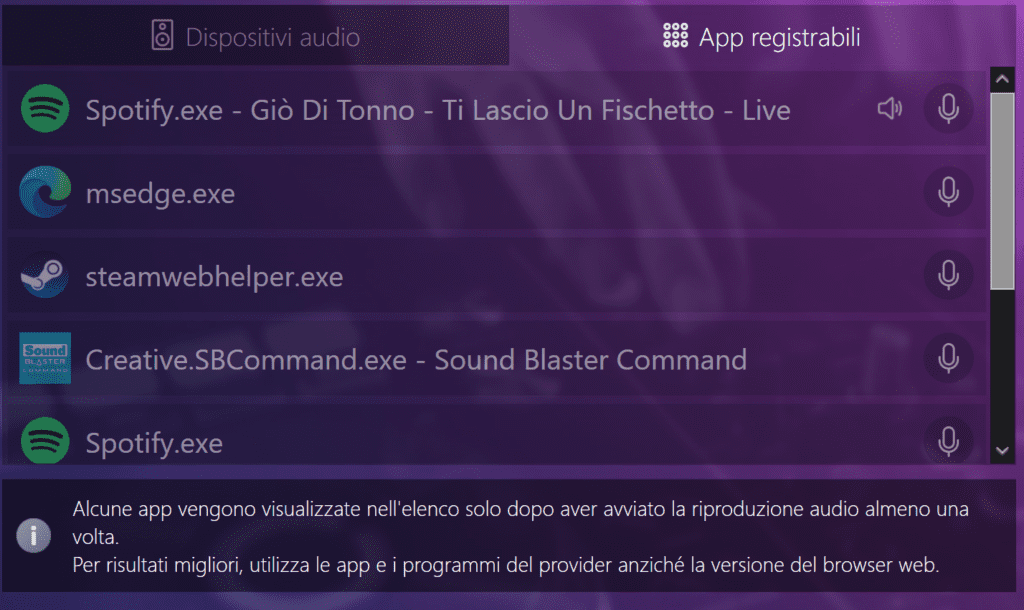
Task: Enable microphone for bottom Spotify.exe entry
Action: 948,441
